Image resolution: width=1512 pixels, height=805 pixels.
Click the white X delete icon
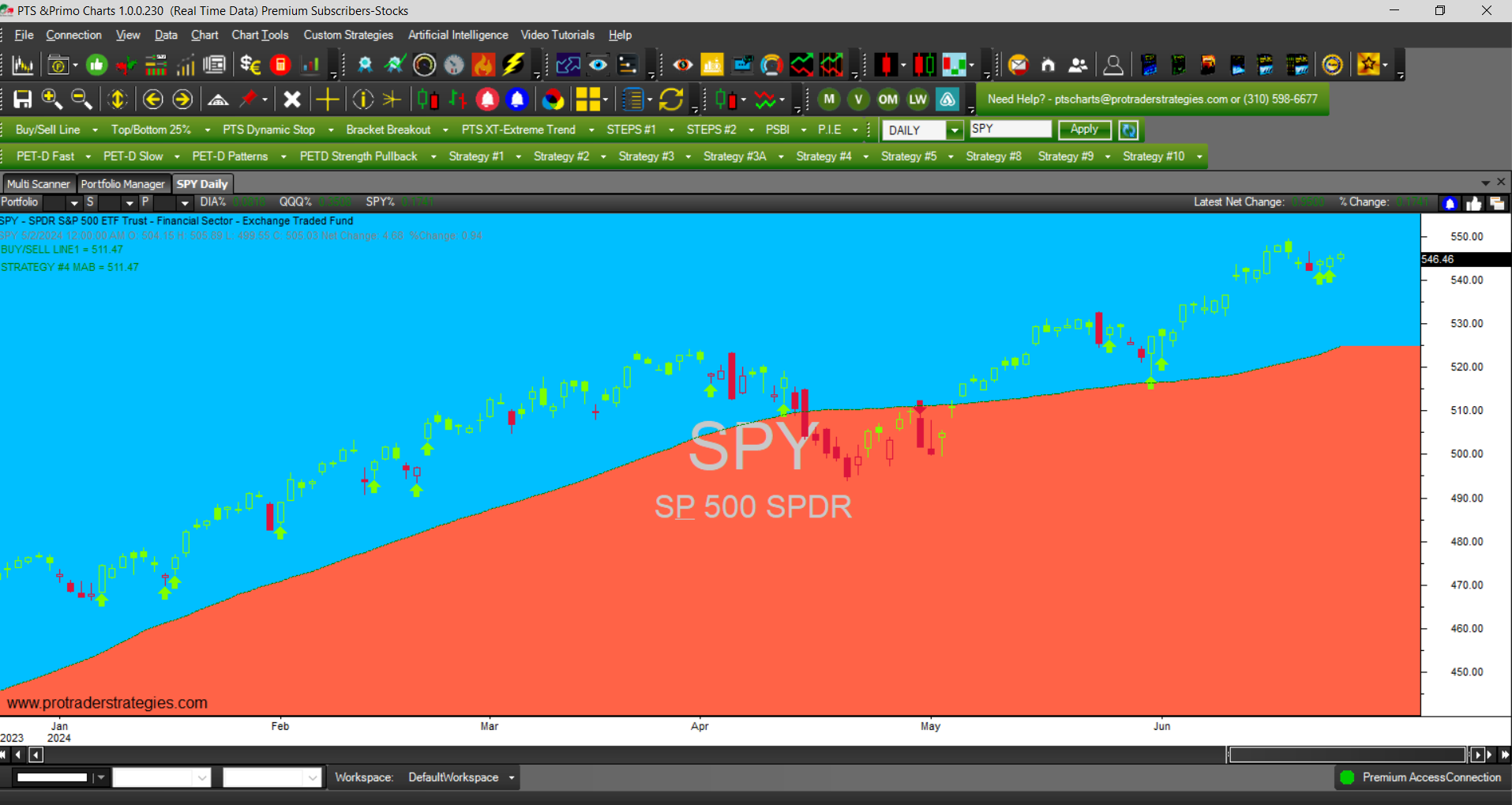click(292, 100)
